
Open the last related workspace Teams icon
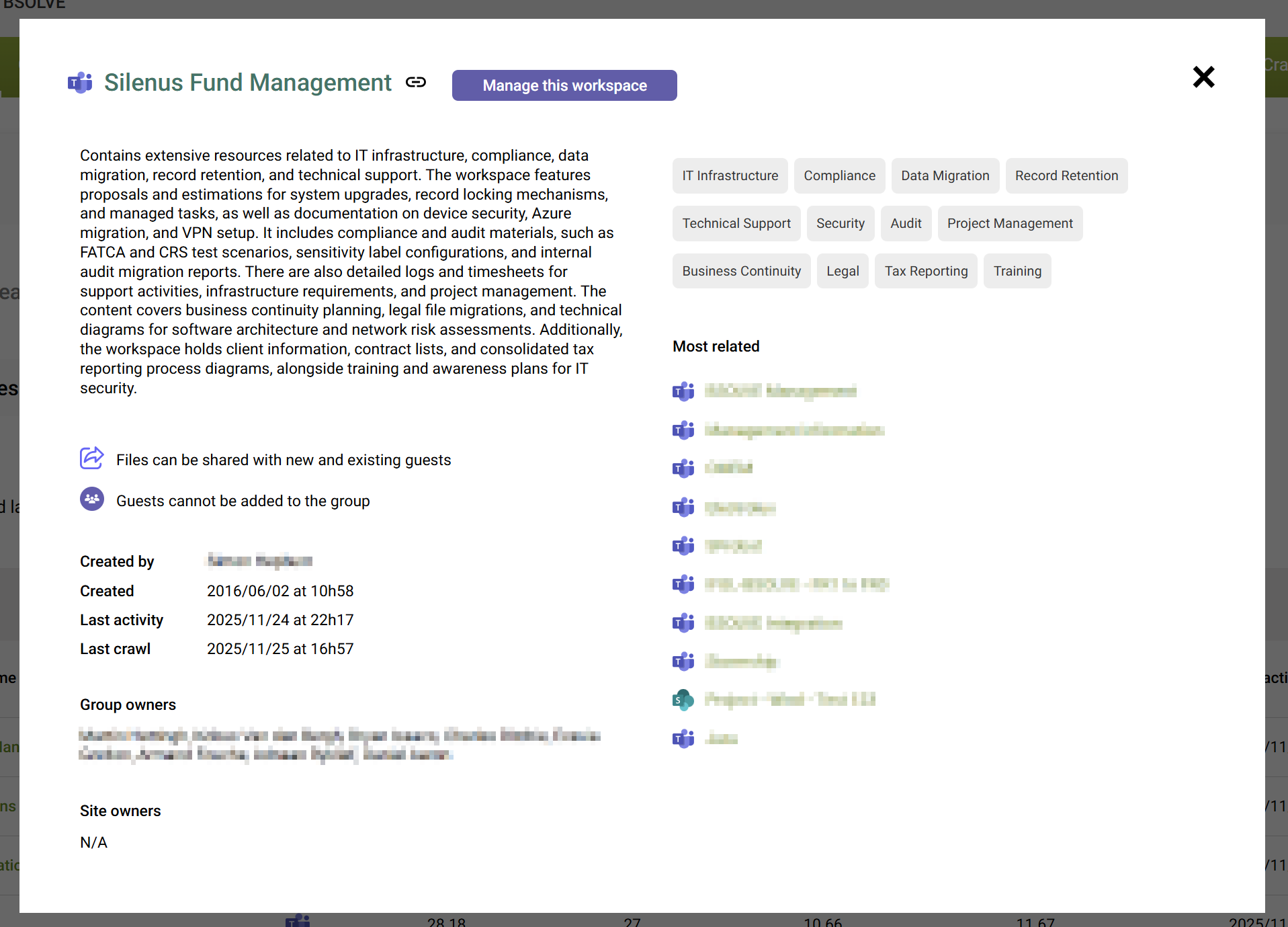[683, 739]
